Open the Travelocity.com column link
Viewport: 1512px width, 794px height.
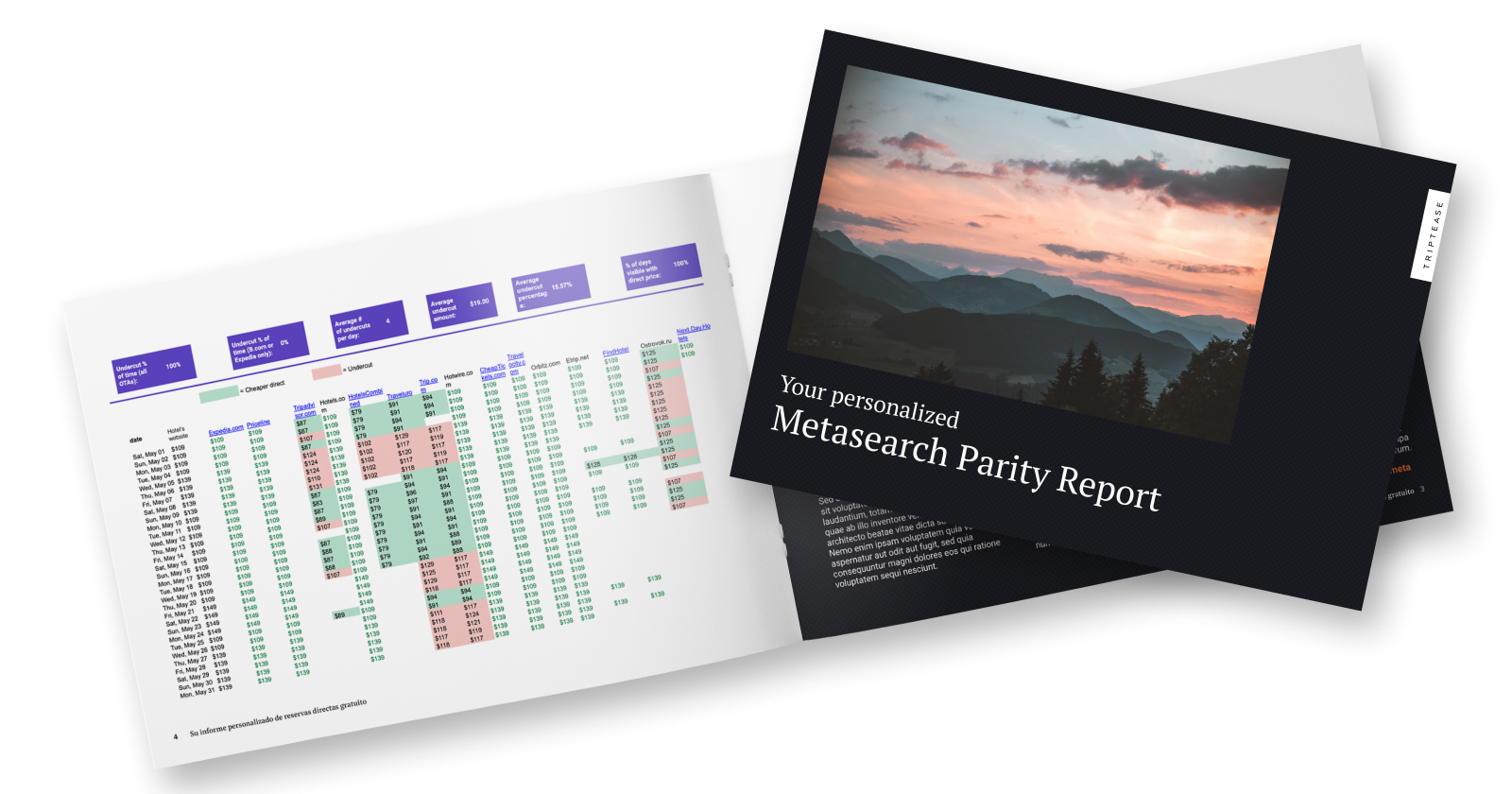pyautogui.click(x=516, y=364)
